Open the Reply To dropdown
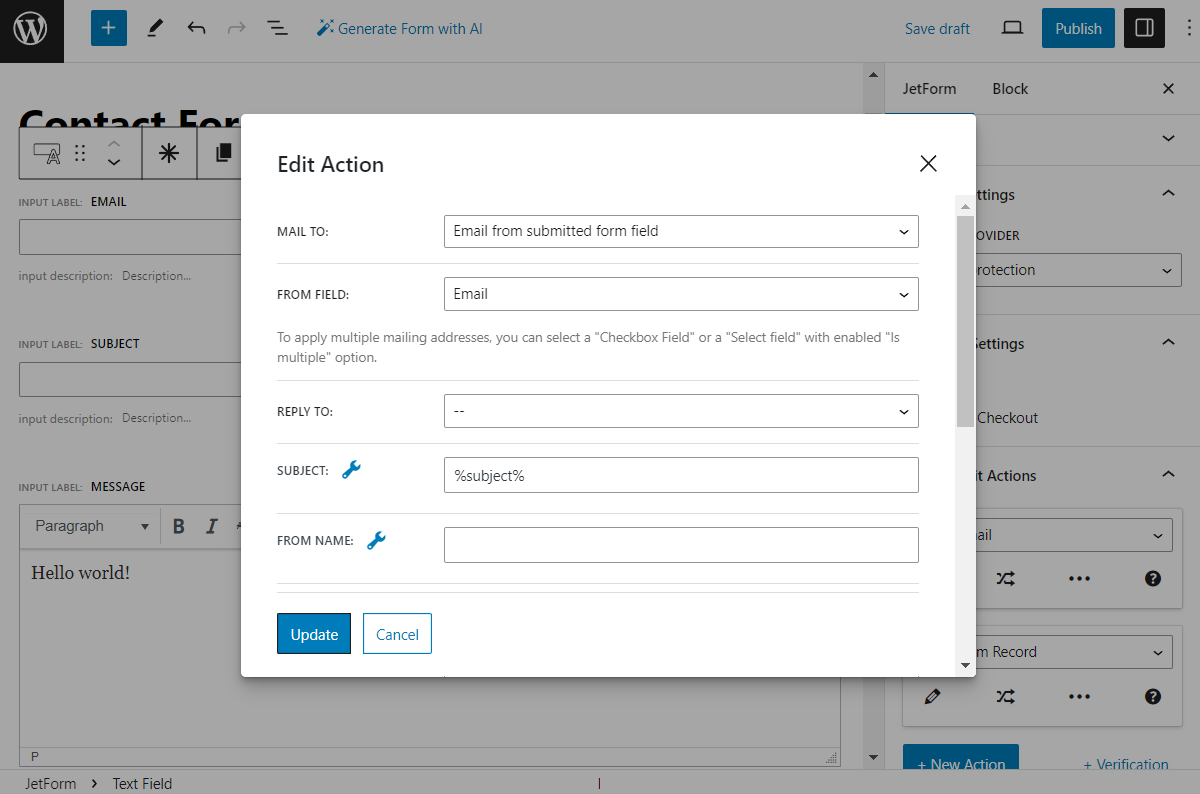The height and width of the screenshot is (794, 1200). [x=680, y=411]
